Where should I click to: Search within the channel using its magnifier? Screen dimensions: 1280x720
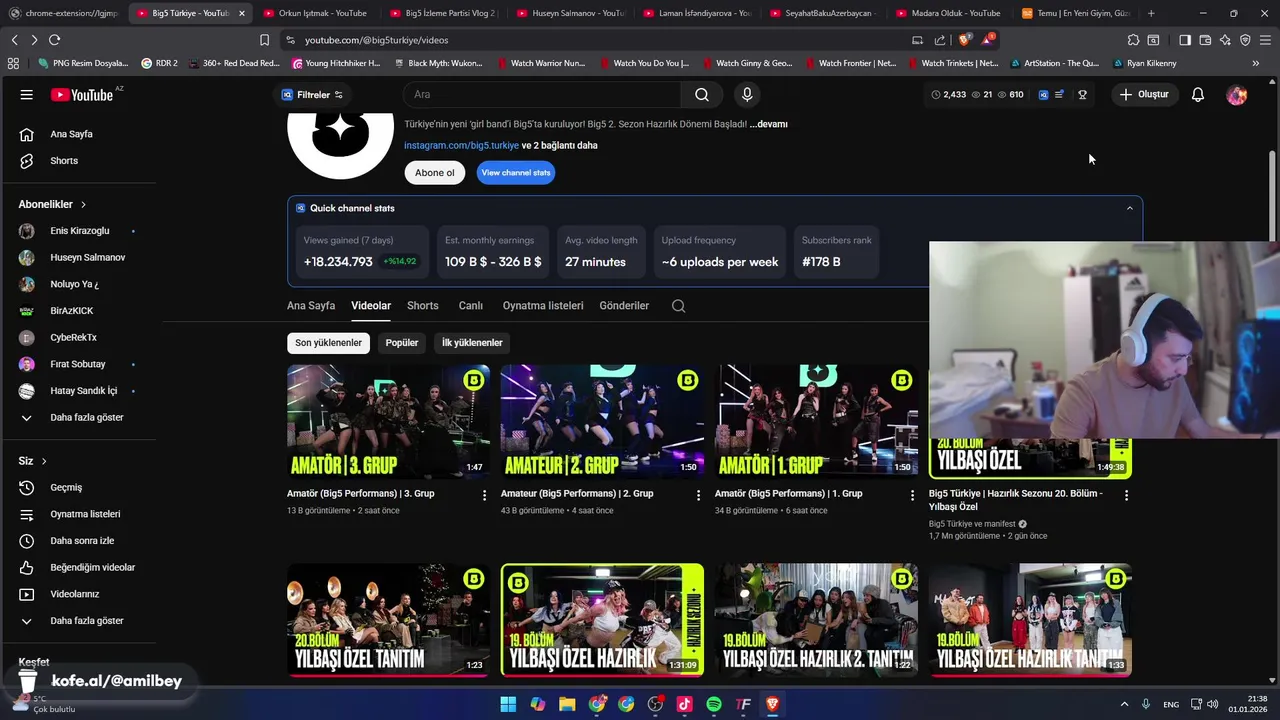[679, 306]
